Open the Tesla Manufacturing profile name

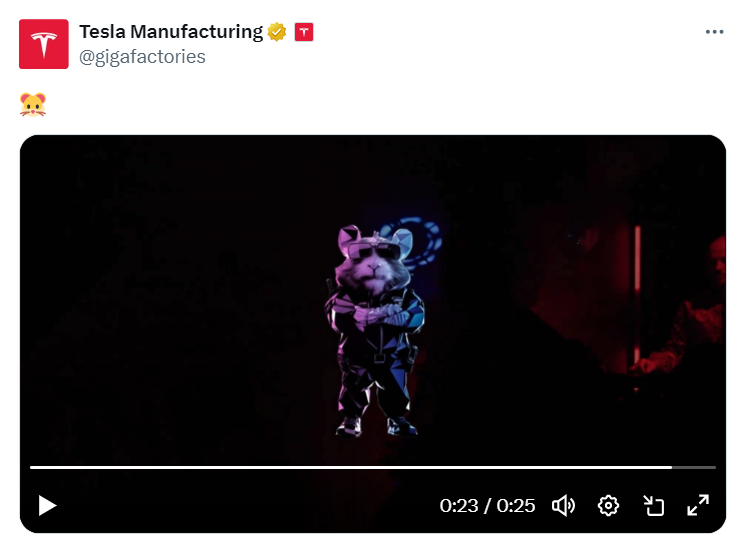tap(171, 32)
